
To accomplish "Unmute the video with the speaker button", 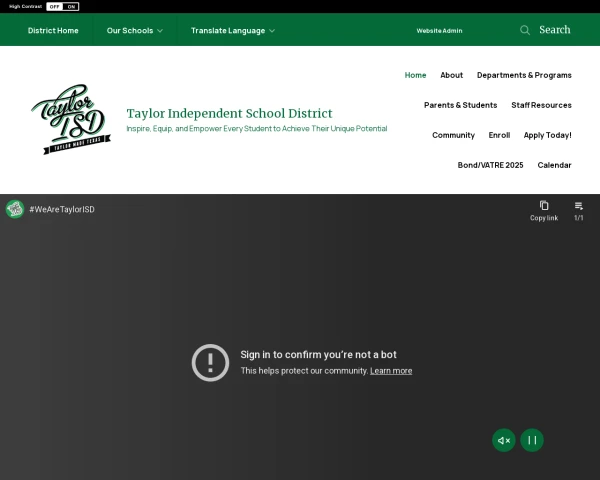I will [504, 440].
